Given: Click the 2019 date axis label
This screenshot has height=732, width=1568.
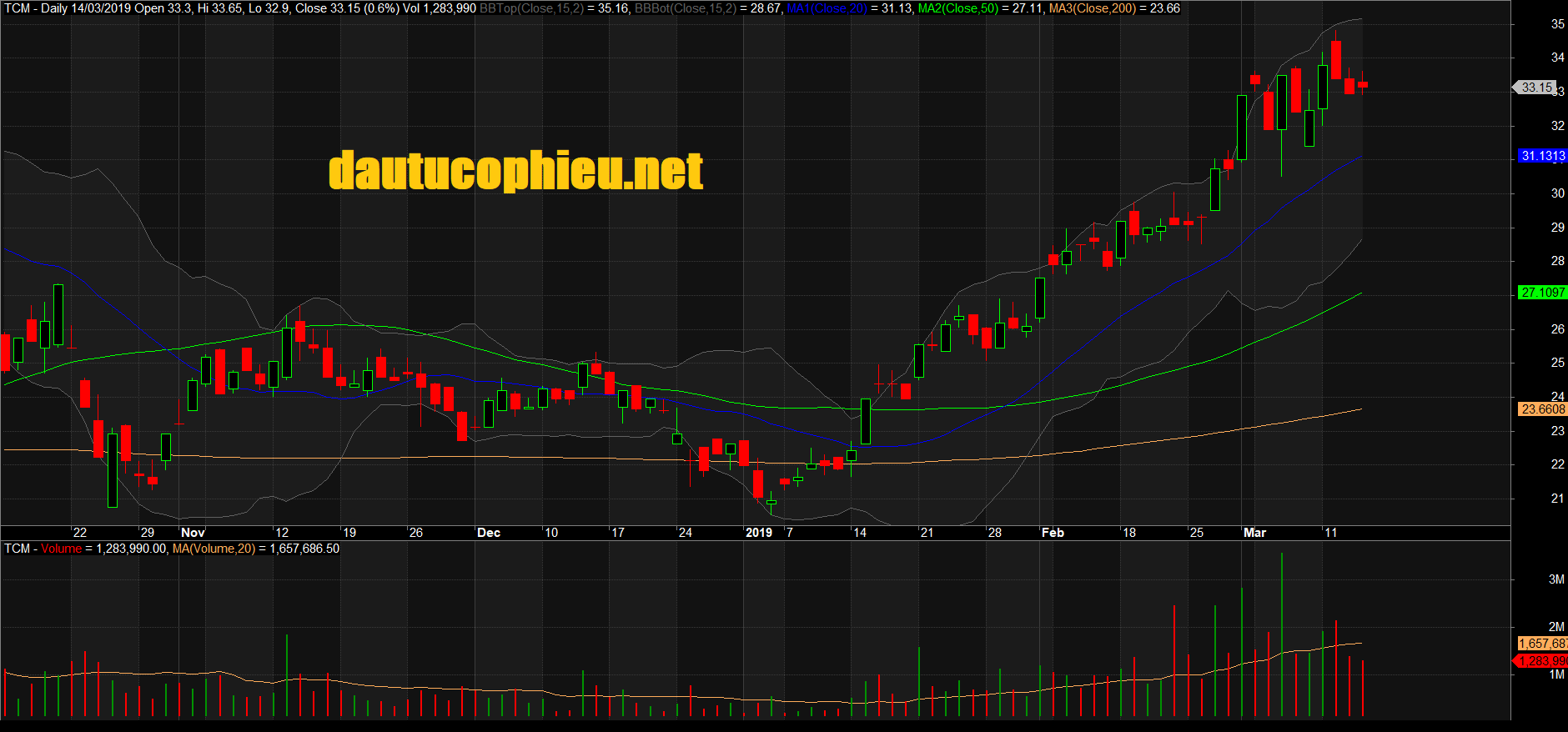Looking at the screenshot, I should [x=759, y=533].
